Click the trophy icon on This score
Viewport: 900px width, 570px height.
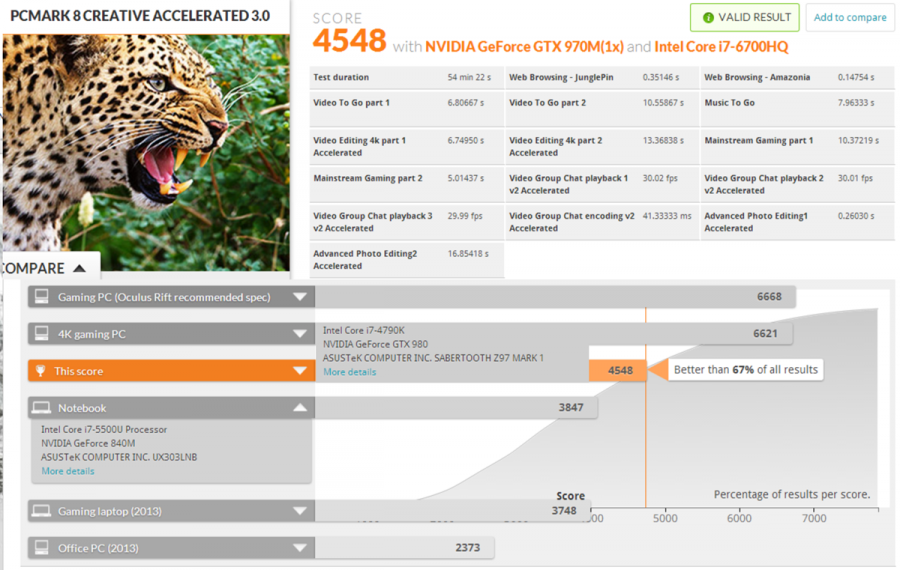click(x=40, y=371)
